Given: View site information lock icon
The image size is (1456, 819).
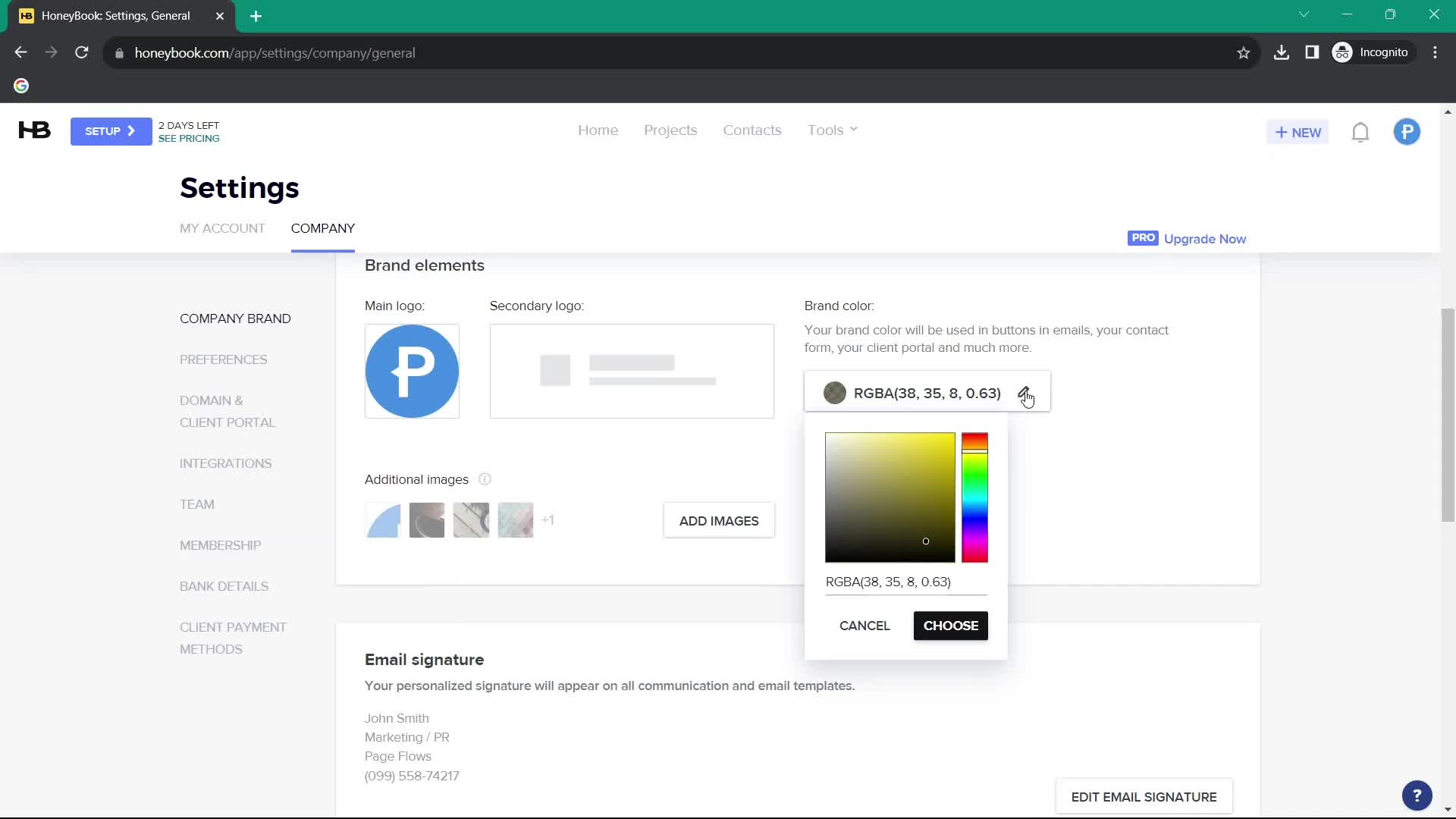Looking at the screenshot, I should point(119,53).
